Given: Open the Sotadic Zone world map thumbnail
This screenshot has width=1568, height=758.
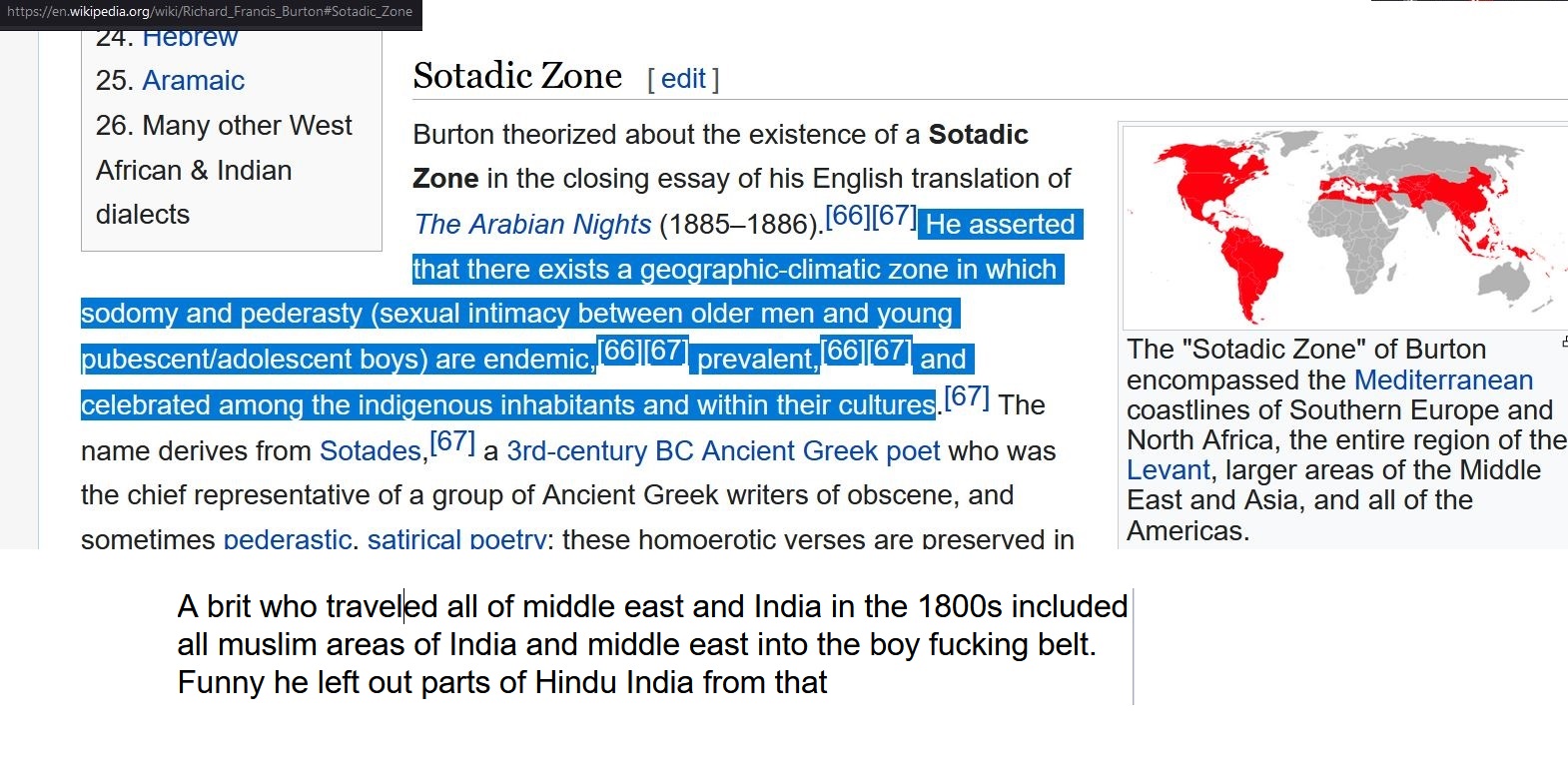Looking at the screenshot, I should tap(1343, 226).
